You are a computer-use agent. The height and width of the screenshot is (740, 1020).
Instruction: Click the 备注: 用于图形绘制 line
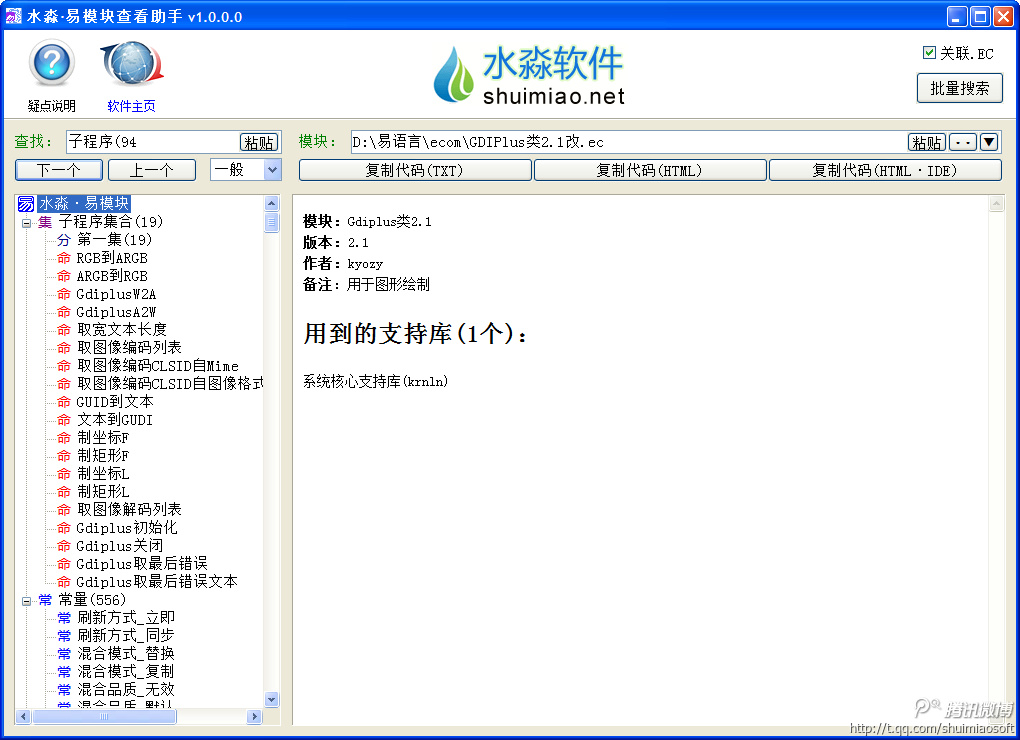366,284
